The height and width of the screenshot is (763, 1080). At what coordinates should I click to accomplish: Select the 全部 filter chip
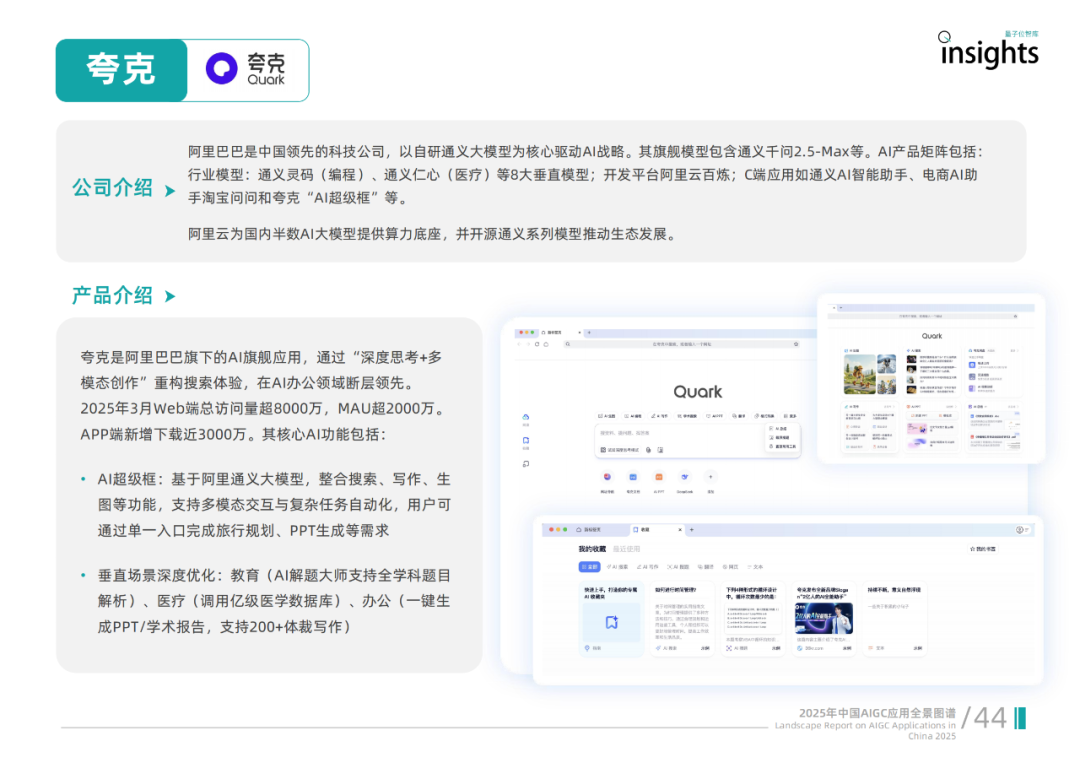[590, 567]
